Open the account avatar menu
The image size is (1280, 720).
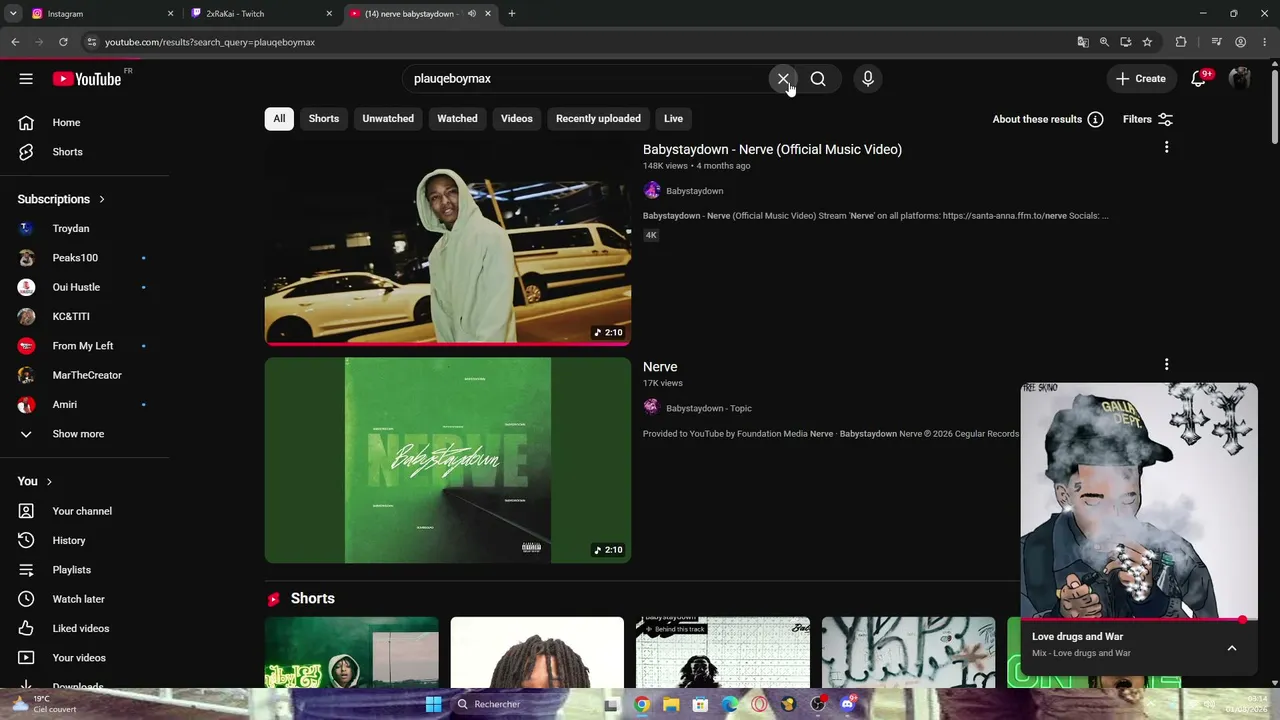[x=1240, y=79]
